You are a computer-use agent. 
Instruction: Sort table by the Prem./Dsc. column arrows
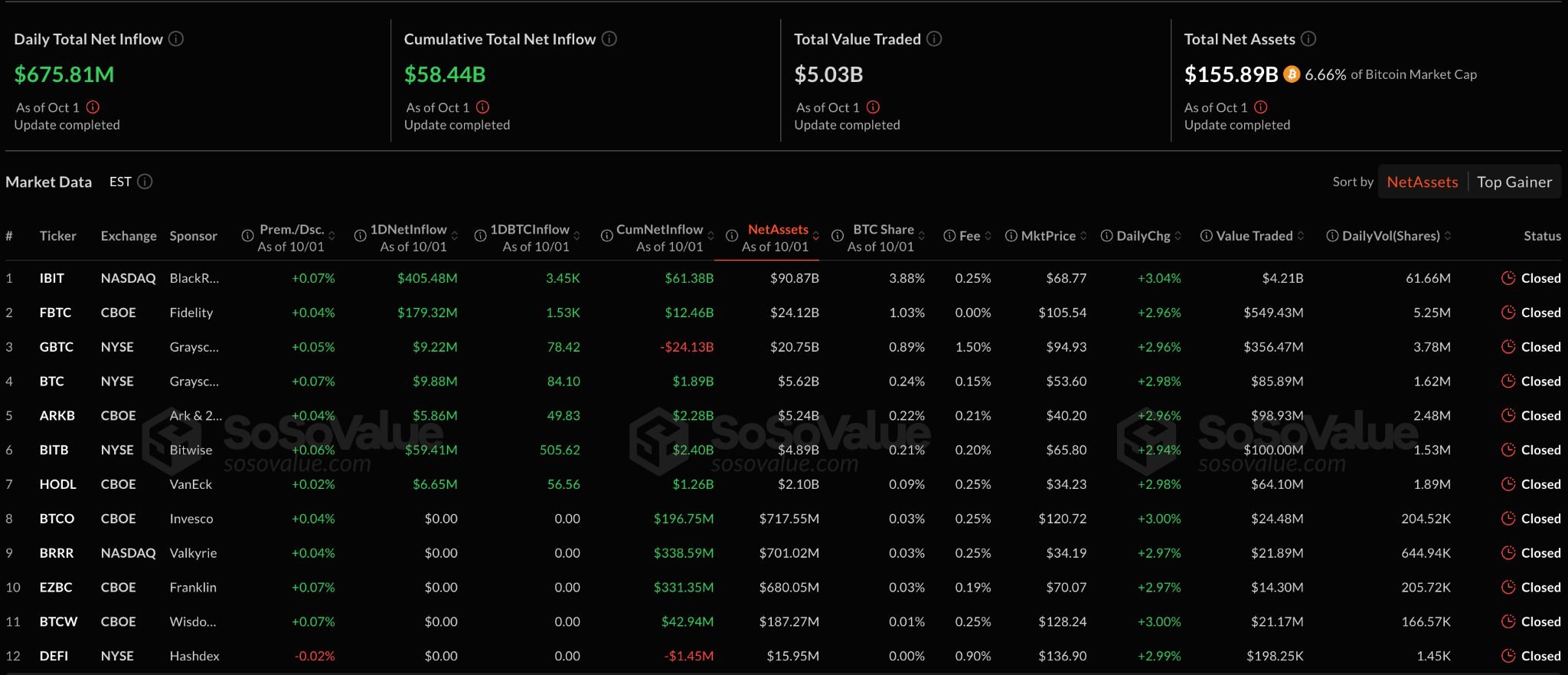point(332,236)
